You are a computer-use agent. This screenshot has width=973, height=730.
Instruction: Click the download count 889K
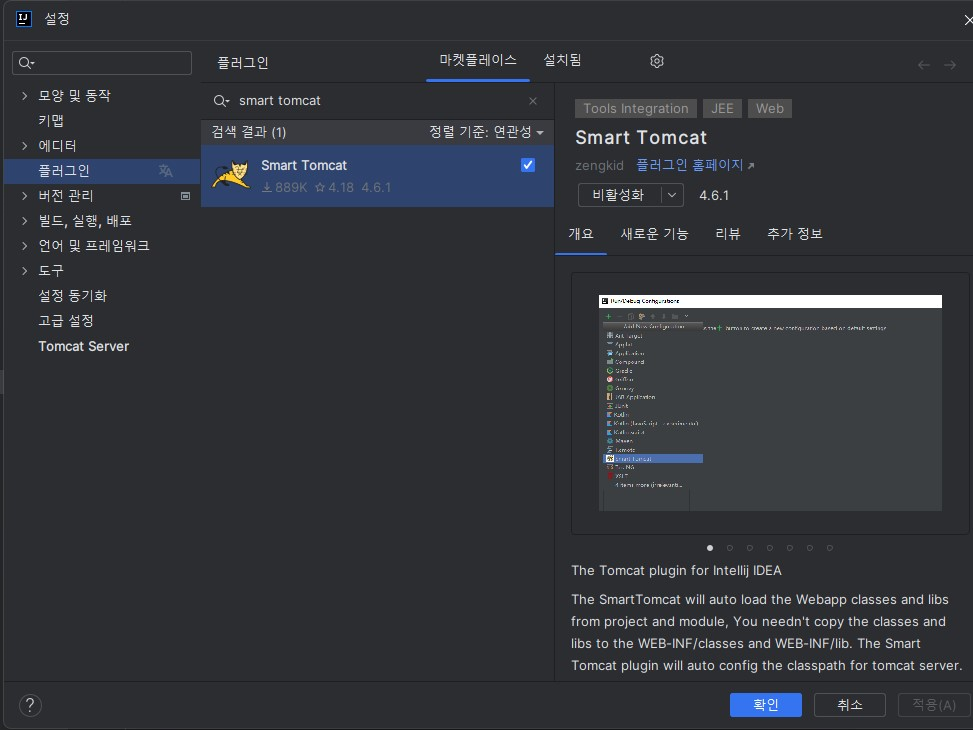pyautogui.click(x=284, y=187)
